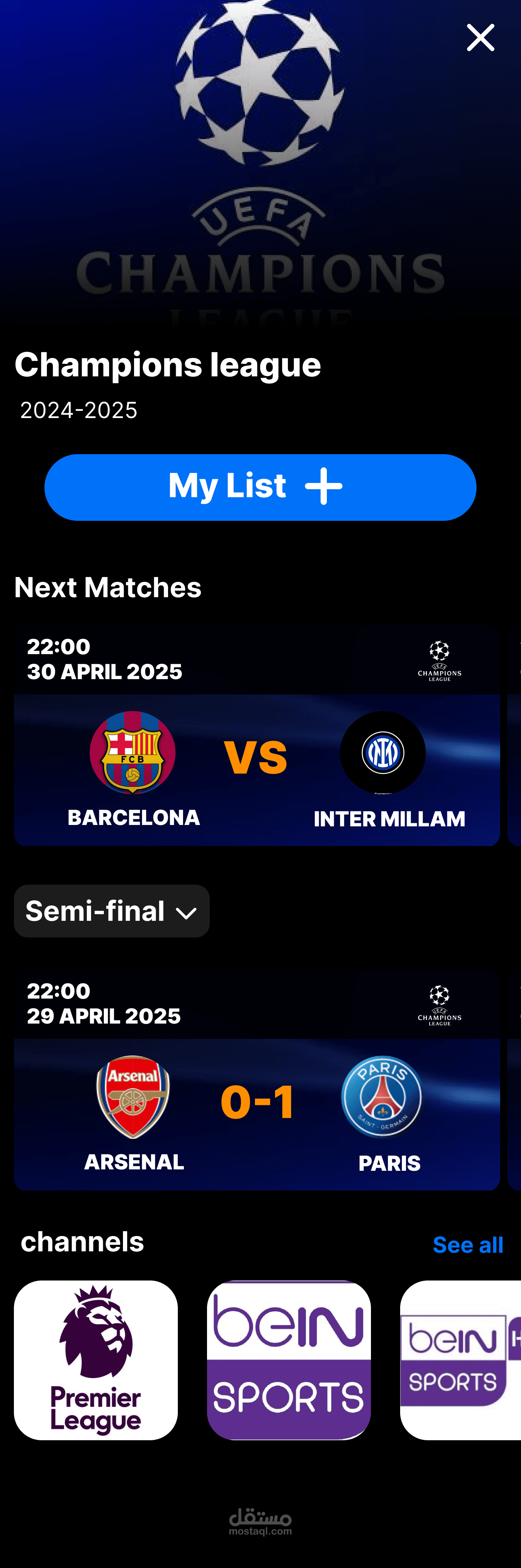Open the Arsenal 0-1 Paris result card
Screen dimensions: 521x1568
tap(257, 1081)
